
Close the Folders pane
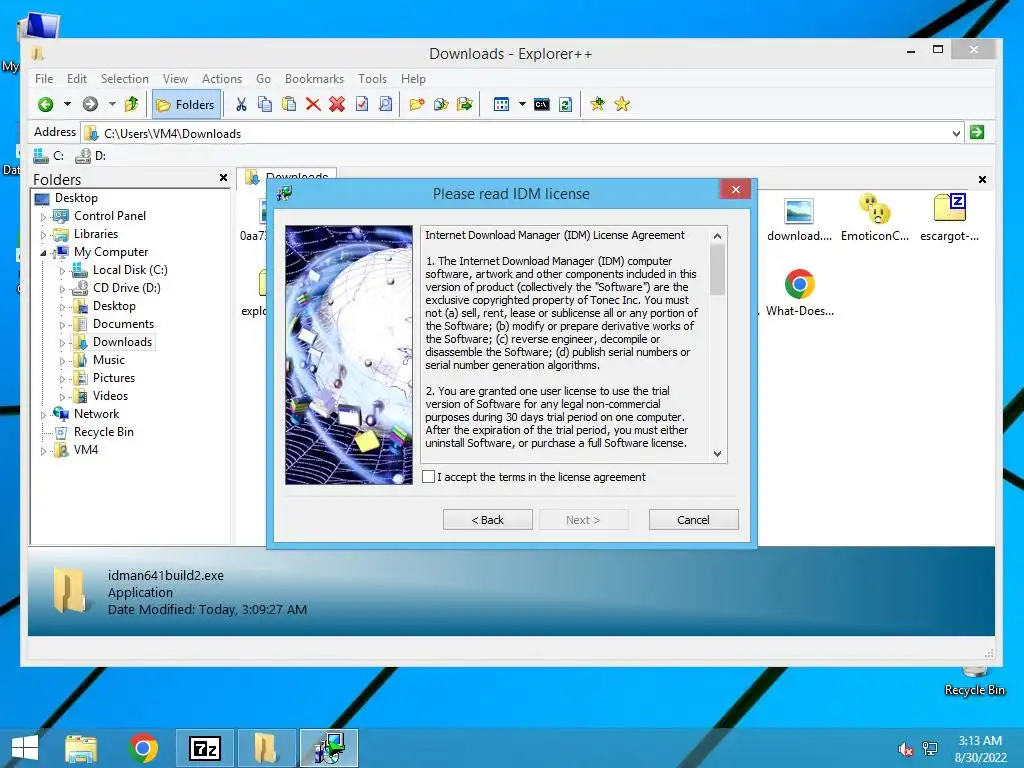(x=223, y=178)
